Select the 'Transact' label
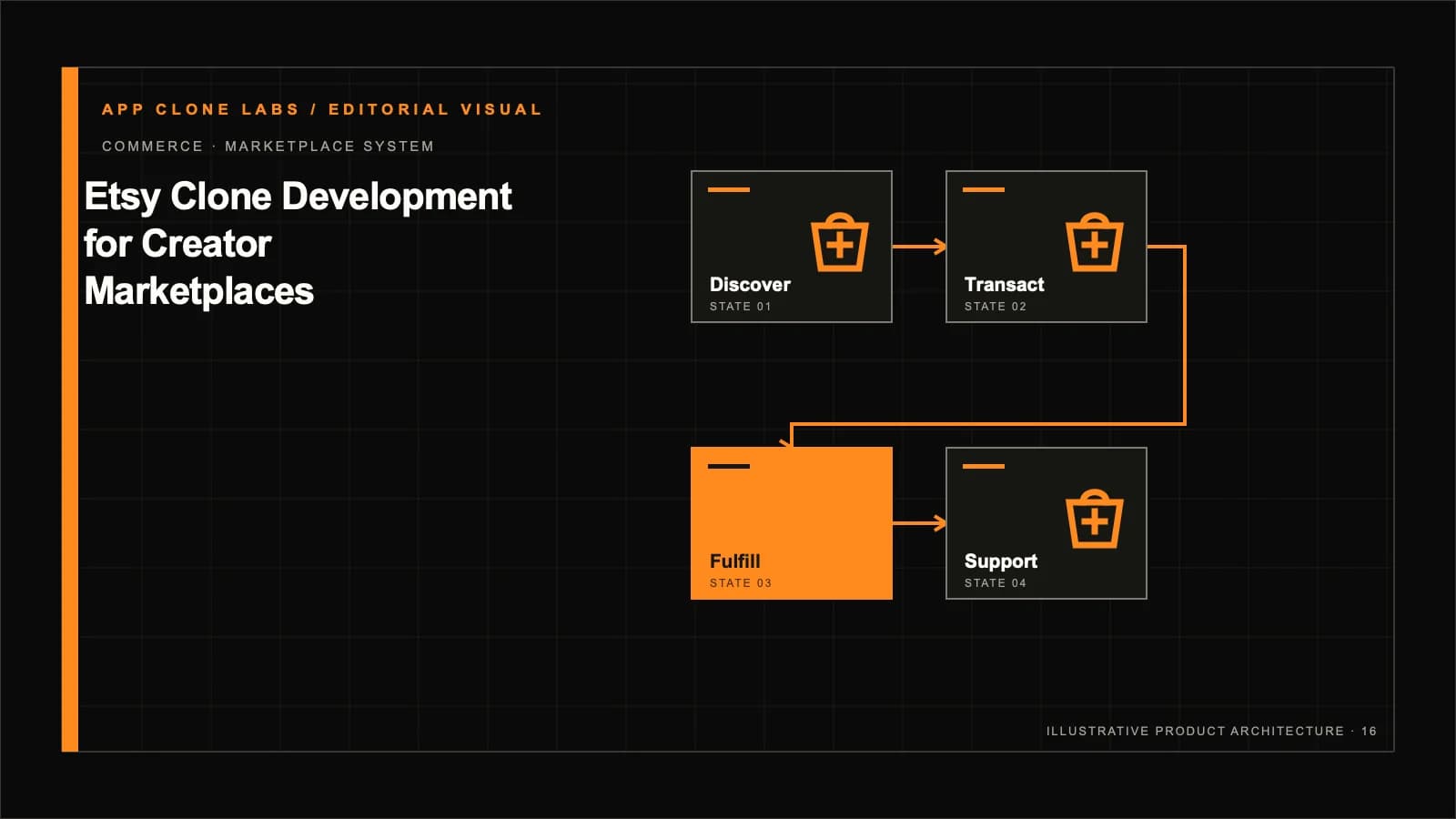This screenshot has height=819, width=1456. pyautogui.click(x=1004, y=284)
